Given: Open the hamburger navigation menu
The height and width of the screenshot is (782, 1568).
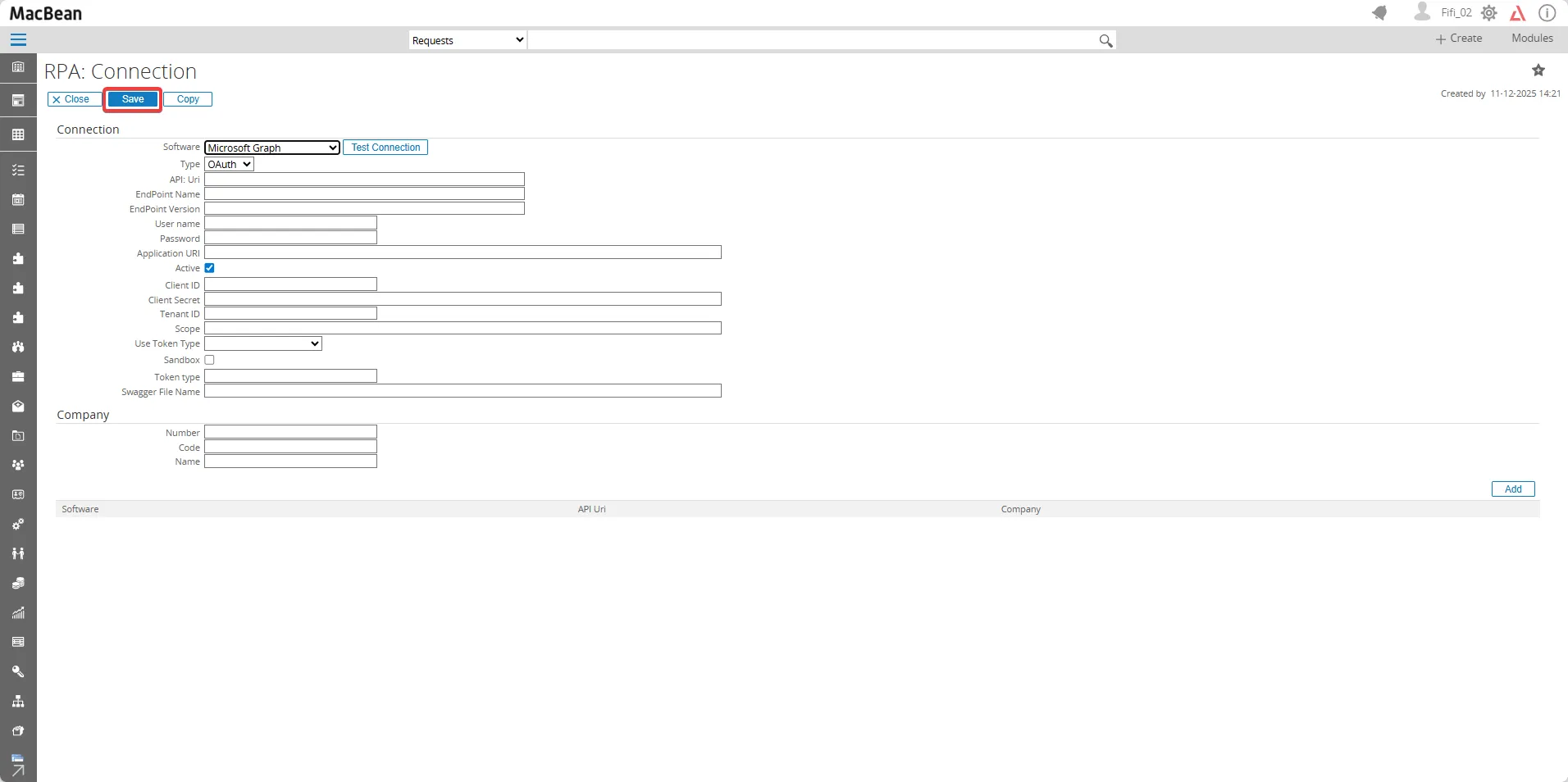Looking at the screenshot, I should (18, 39).
